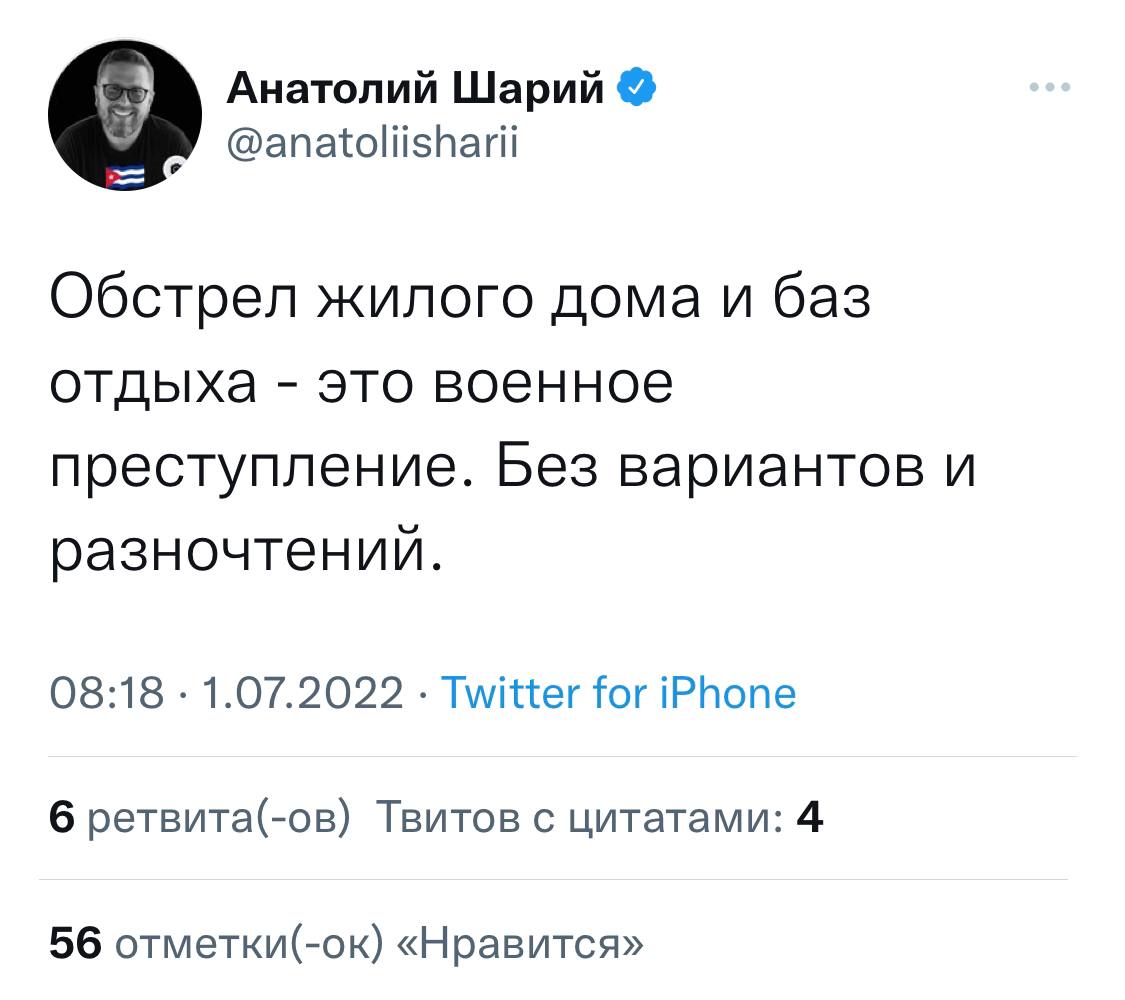Screen dimensions: 1125x1000
Task: Click the retweet count number 6
Action: tap(62, 820)
